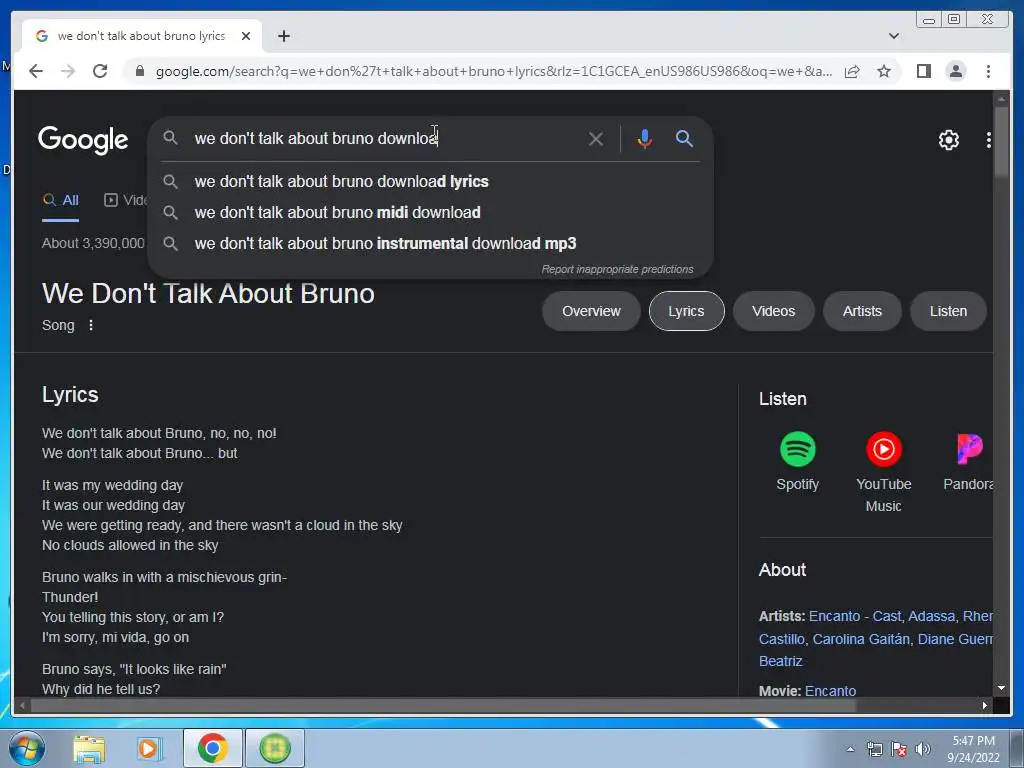The height and width of the screenshot is (768, 1024).
Task: Open the taskbar clock showing 5:47 PM
Action: click(x=973, y=748)
